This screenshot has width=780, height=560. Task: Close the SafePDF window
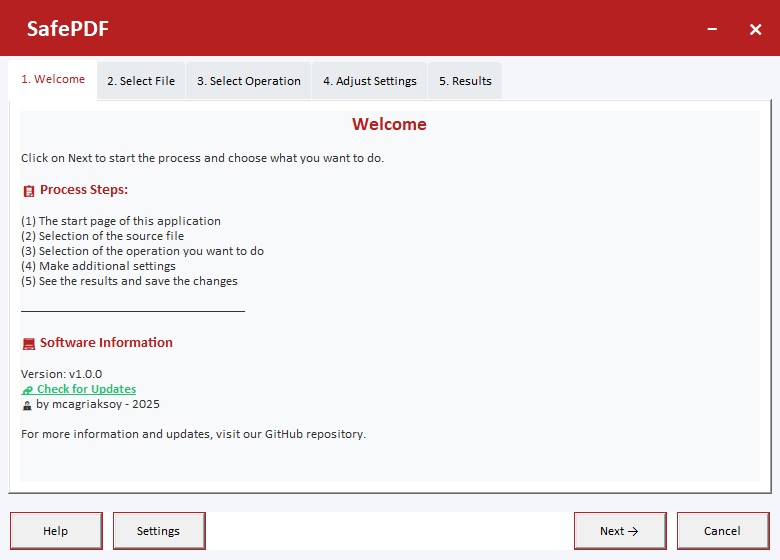[755, 29]
